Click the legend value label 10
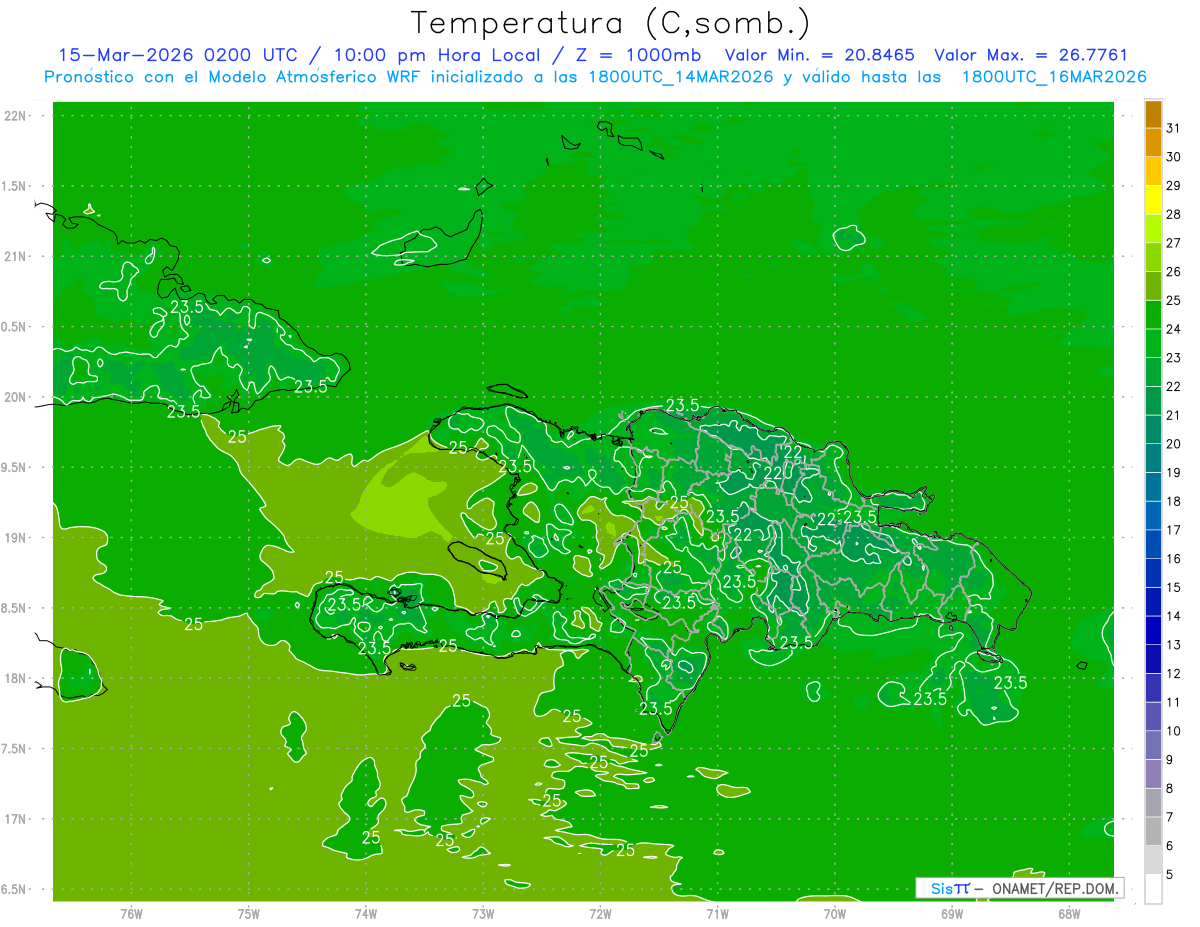This screenshot has height=927, width=1200. tap(1173, 731)
